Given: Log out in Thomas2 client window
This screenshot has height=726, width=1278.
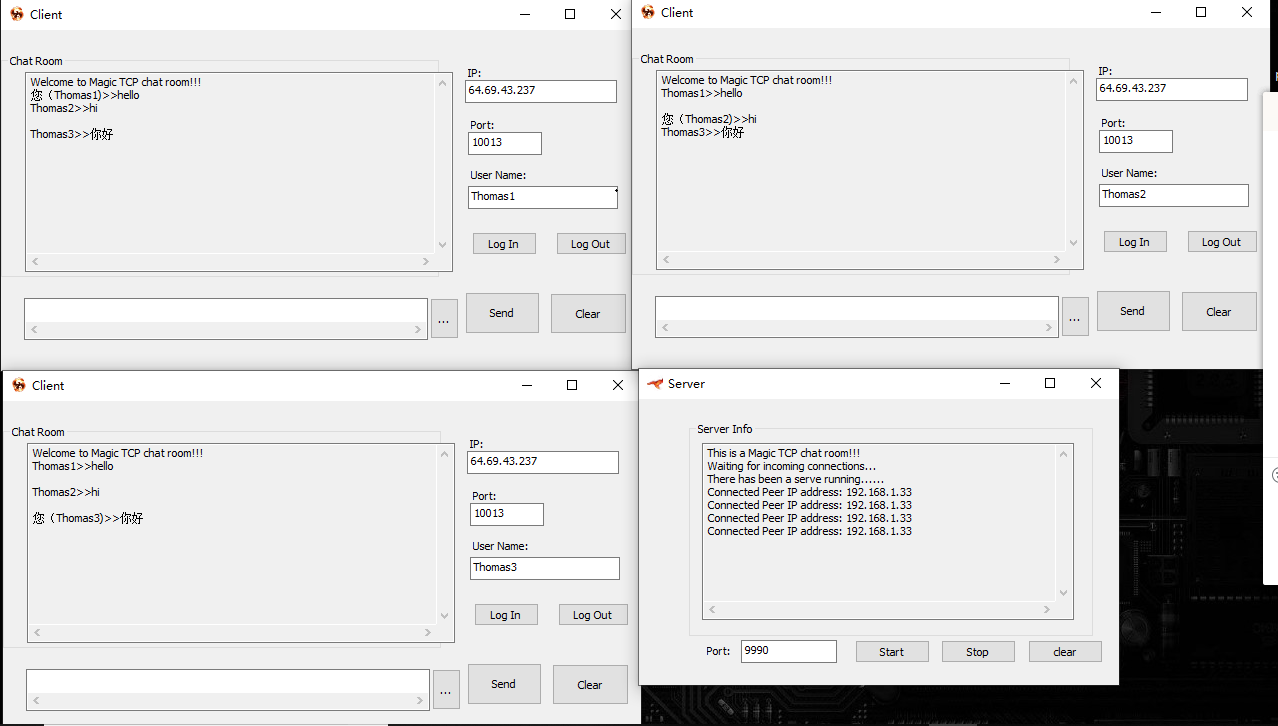Looking at the screenshot, I should 1222,242.
